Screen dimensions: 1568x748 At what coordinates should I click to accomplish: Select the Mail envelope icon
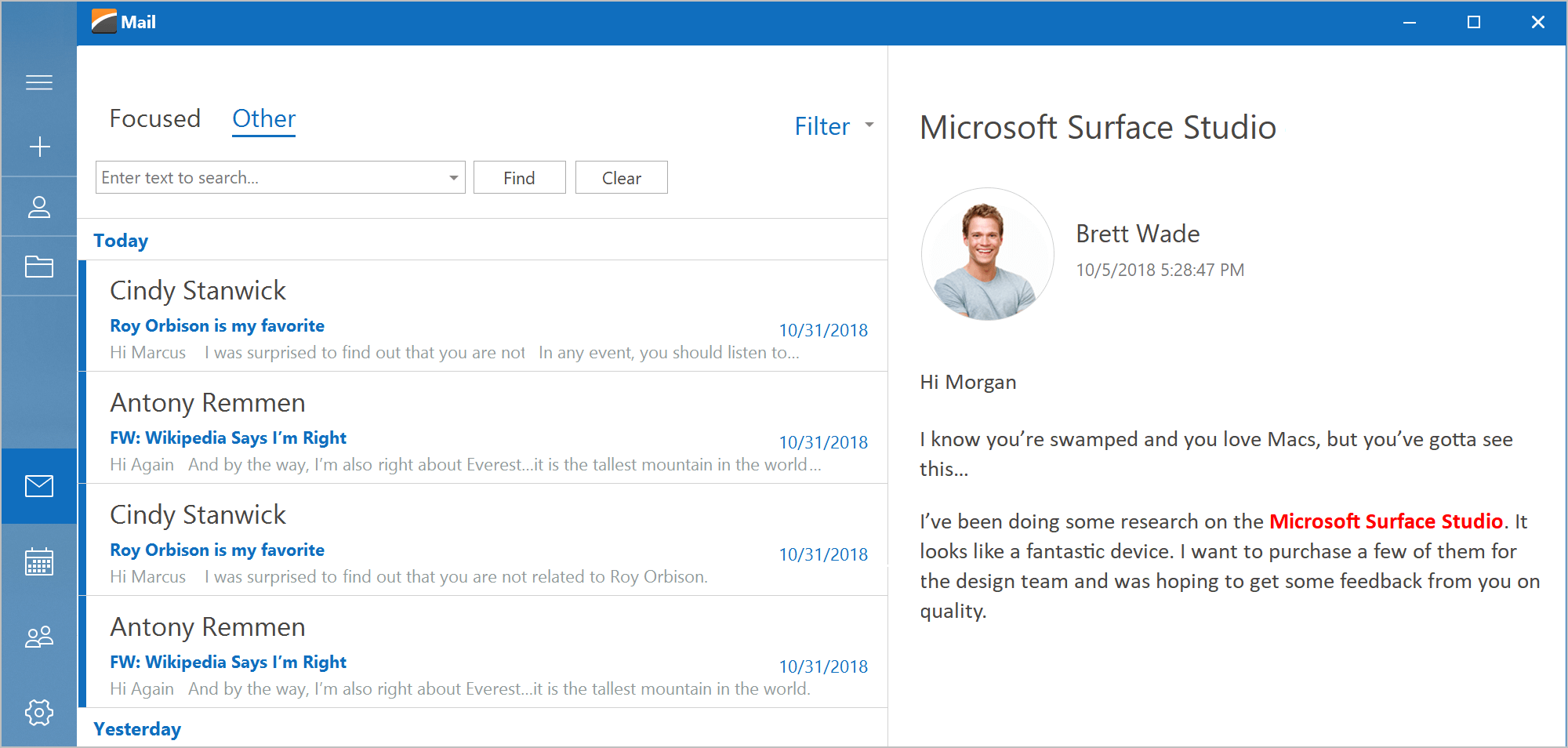39,486
